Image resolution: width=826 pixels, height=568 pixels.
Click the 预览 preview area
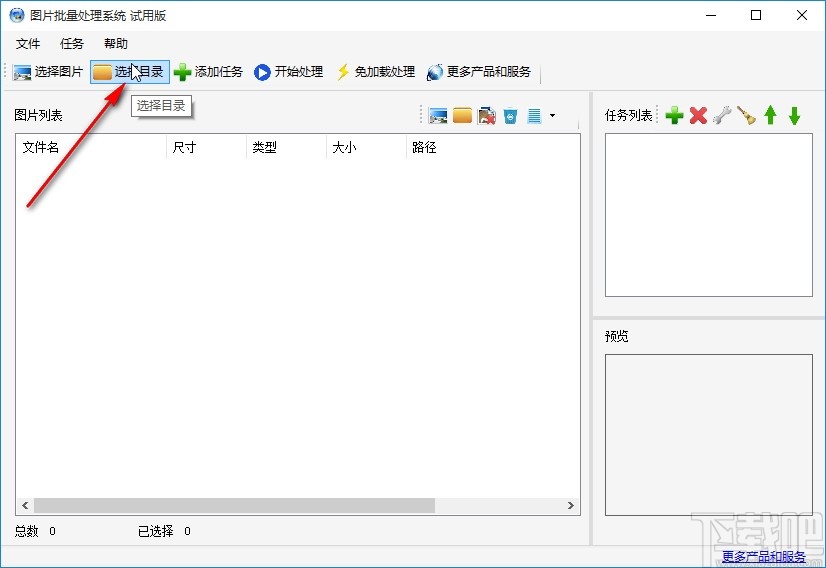[x=709, y=435]
